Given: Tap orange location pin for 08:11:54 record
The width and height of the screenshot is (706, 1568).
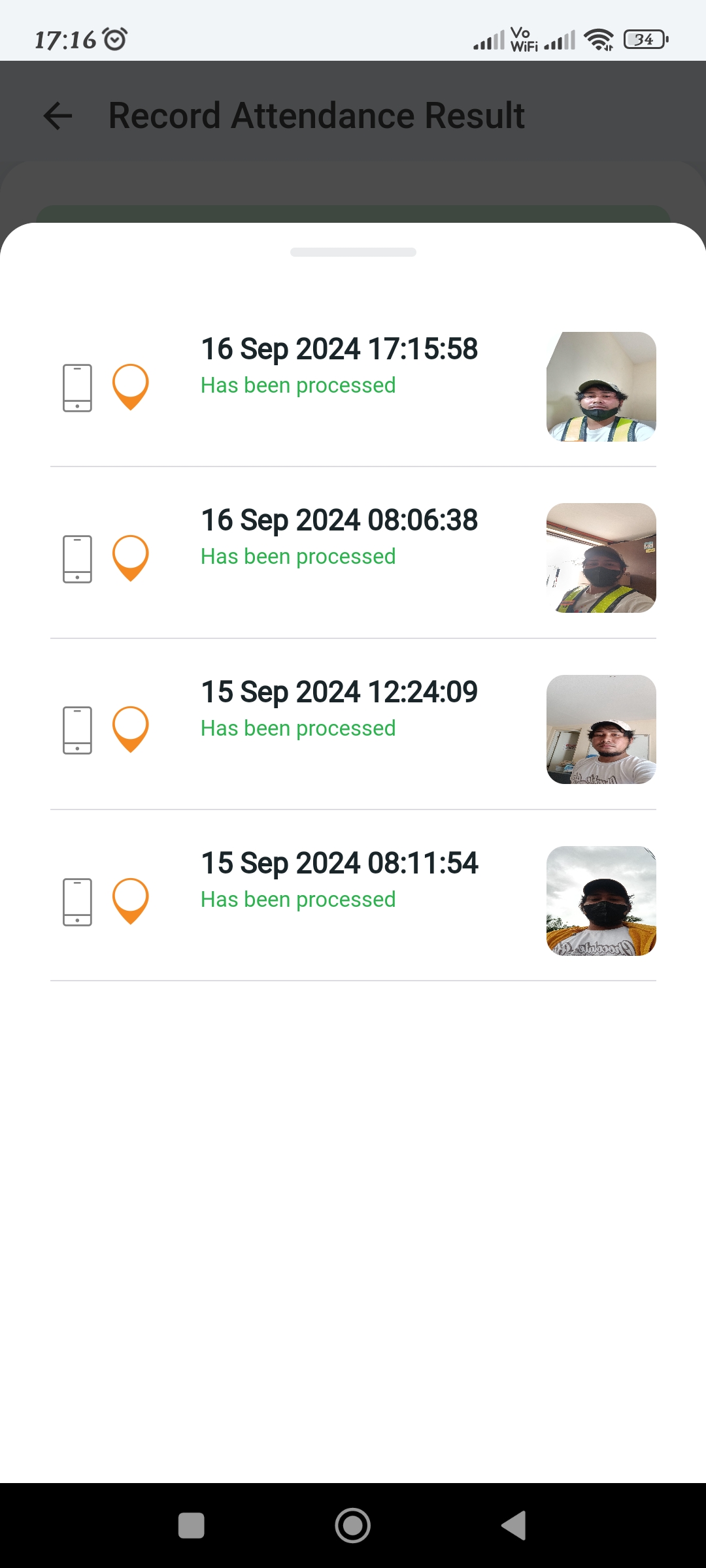Looking at the screenshot, I should click(x=131, y=900).
